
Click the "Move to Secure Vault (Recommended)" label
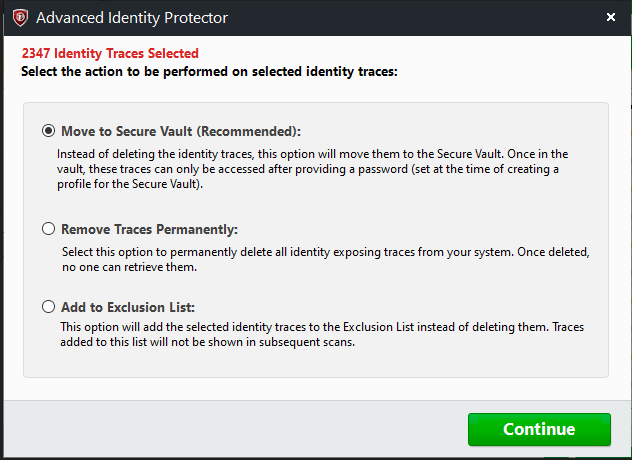[x=180, y=131]
